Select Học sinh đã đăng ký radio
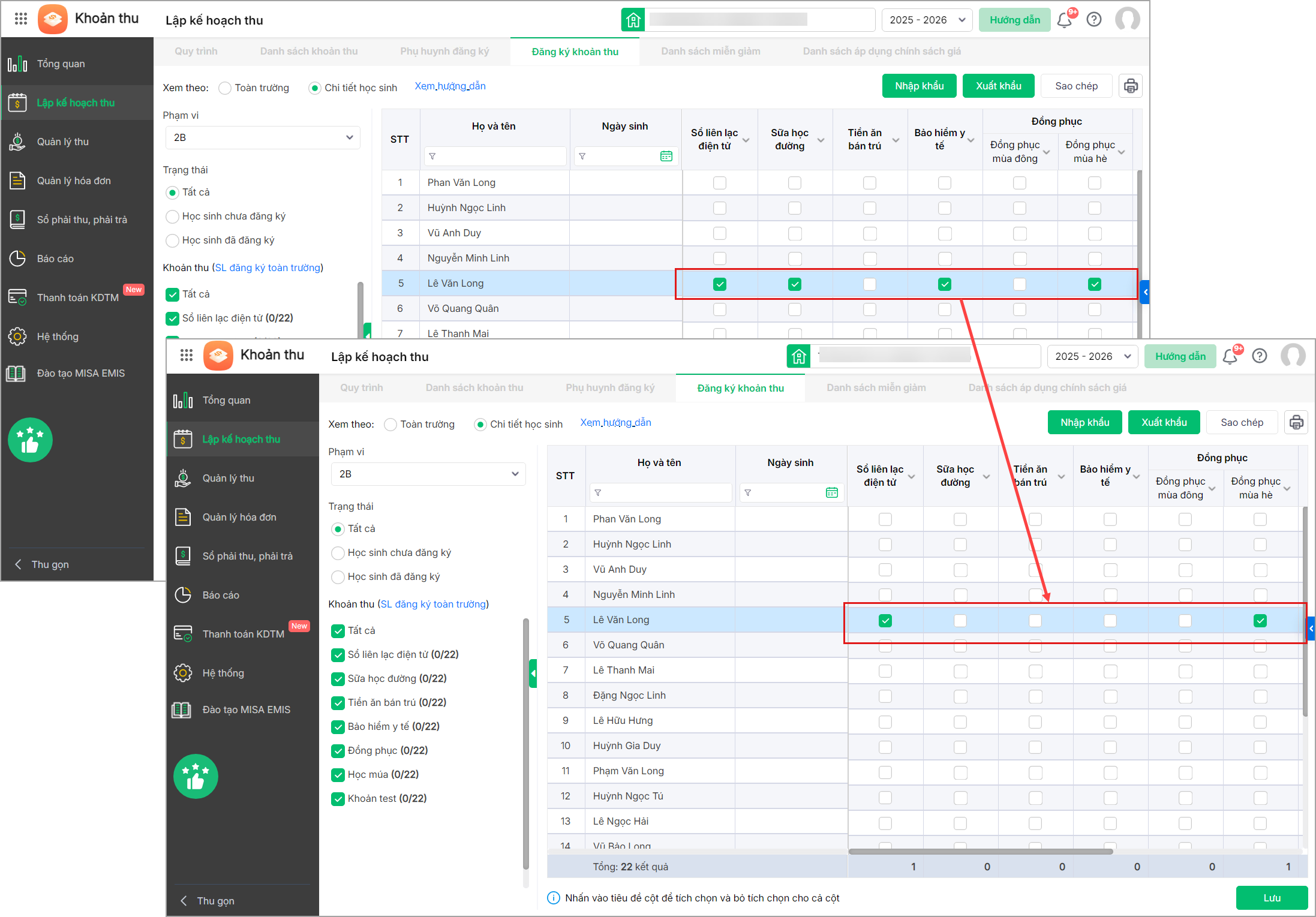The width and height of the screenshot is (1316, 917). coord(338,577)
